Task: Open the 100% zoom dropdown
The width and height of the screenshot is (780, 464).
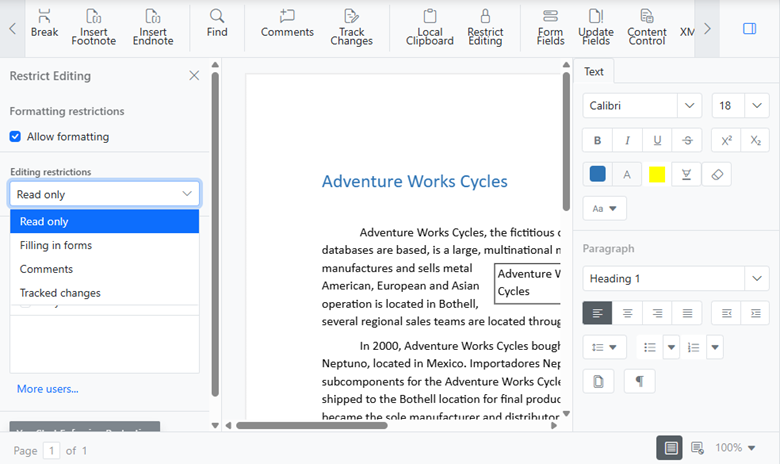Action: tap(735, 448)
